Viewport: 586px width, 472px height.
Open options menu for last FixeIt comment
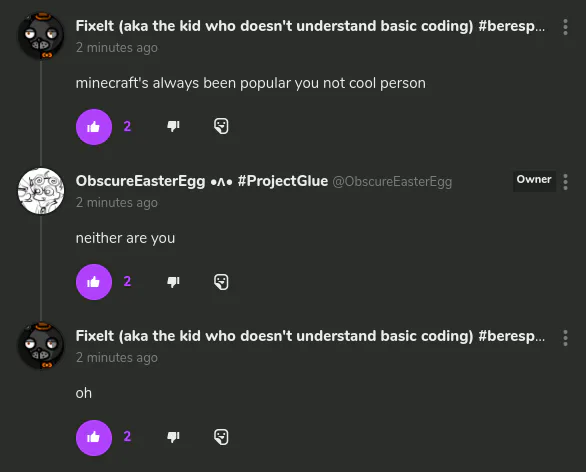[565, 338]
